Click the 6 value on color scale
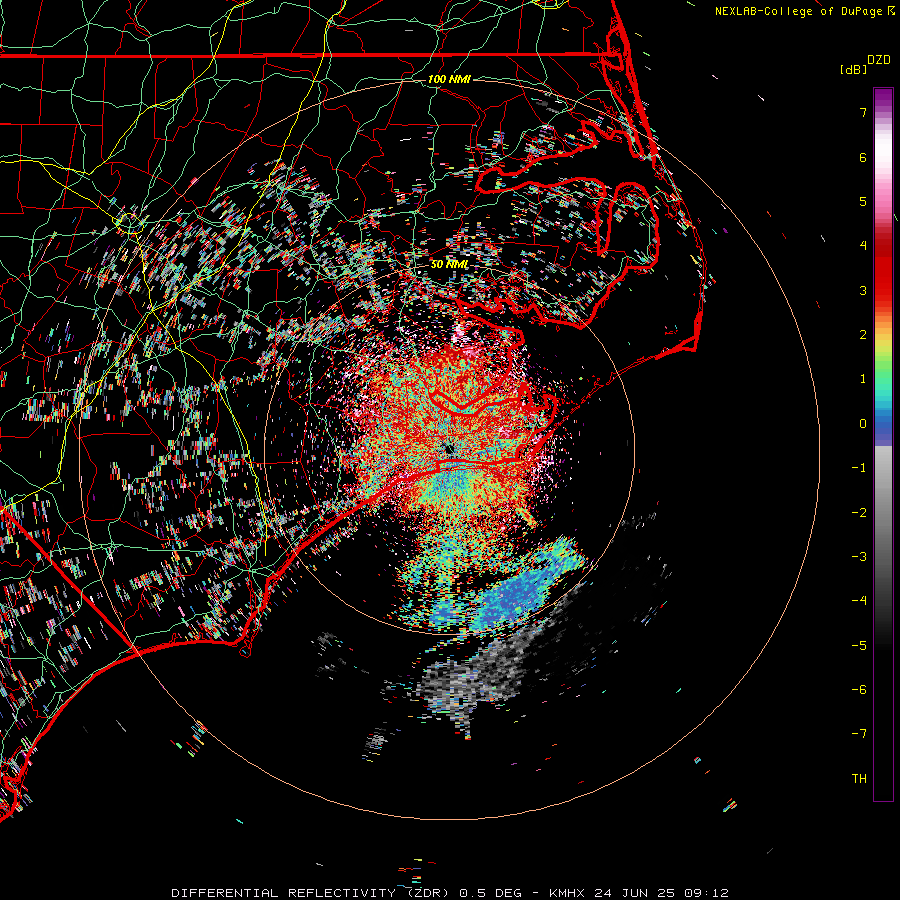The width and height of the screenshot is (900, 900). [x=863, y=157]
